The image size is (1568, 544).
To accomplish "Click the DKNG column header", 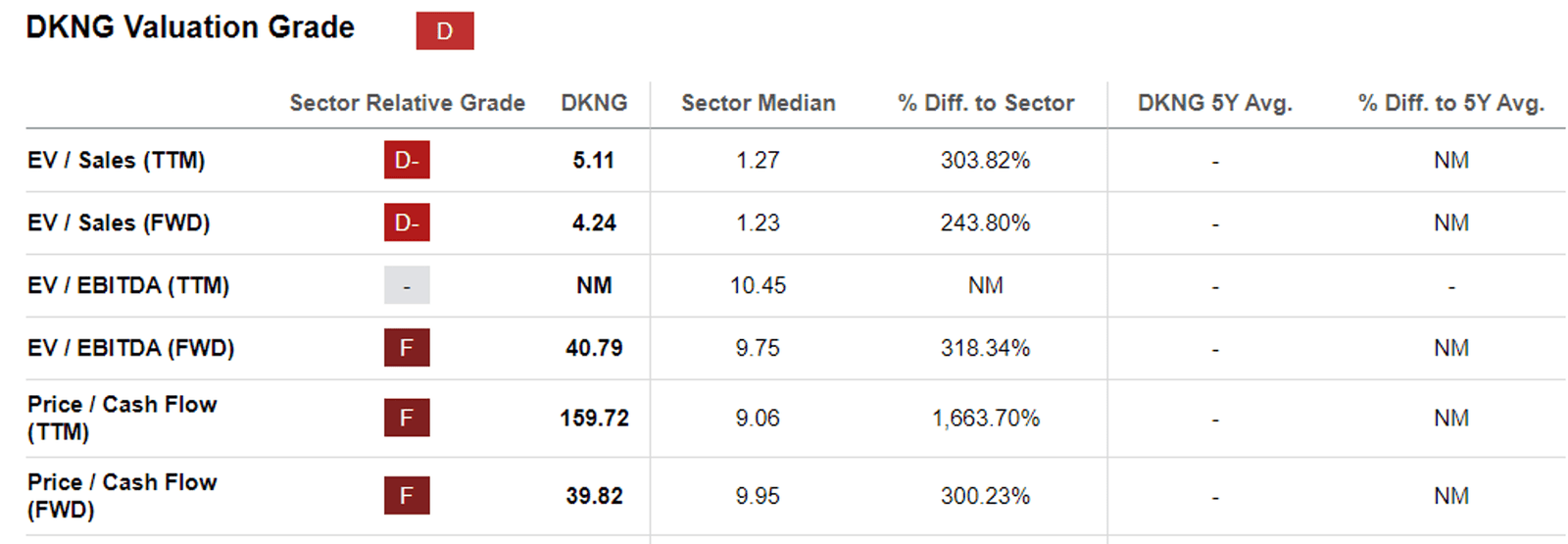I will click(594, 103).
